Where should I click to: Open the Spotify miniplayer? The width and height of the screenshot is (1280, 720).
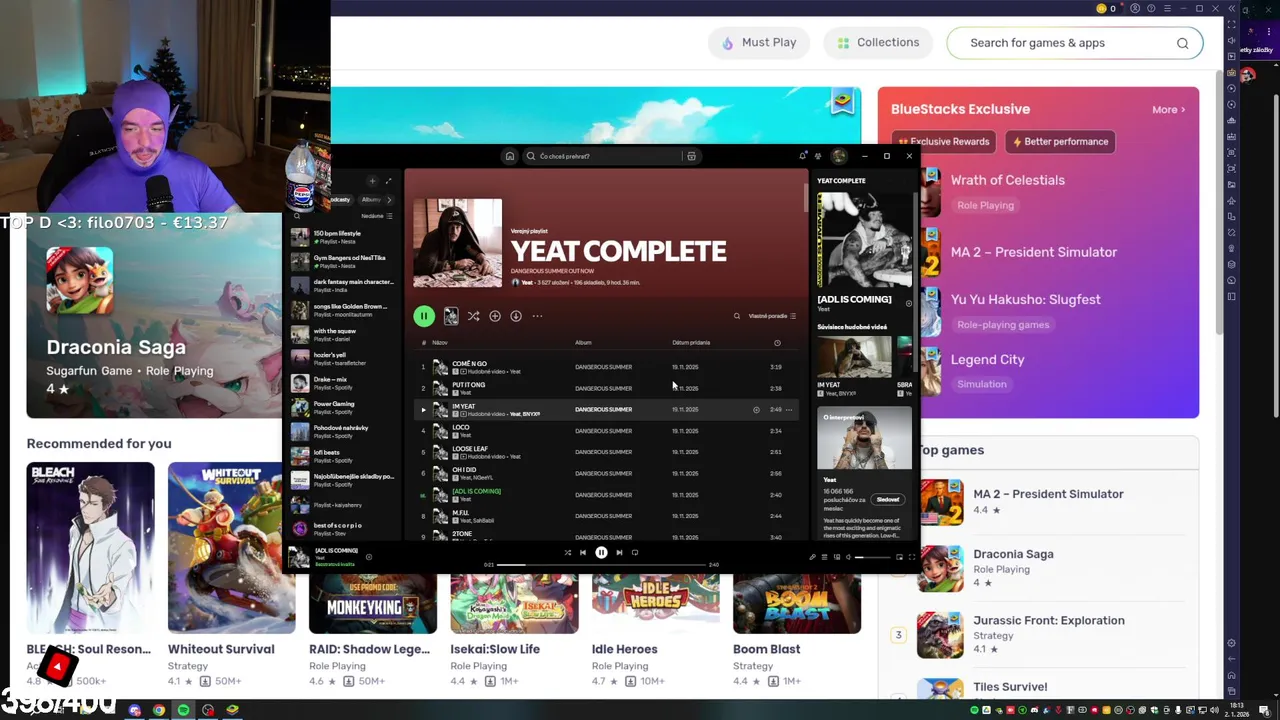(x=899, y=557)
